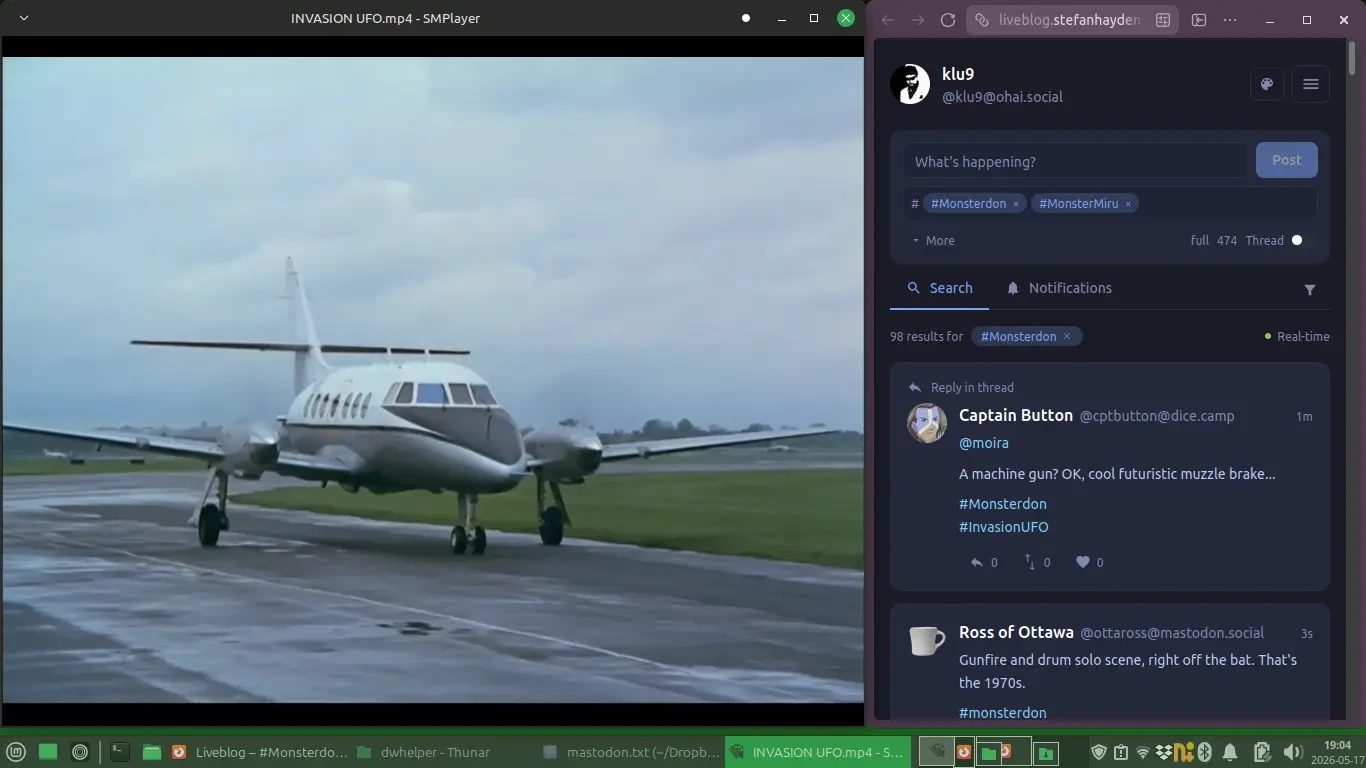
Task: Open Captain Button's avatar
Action: pyautogui.click(x=927, y=423)
